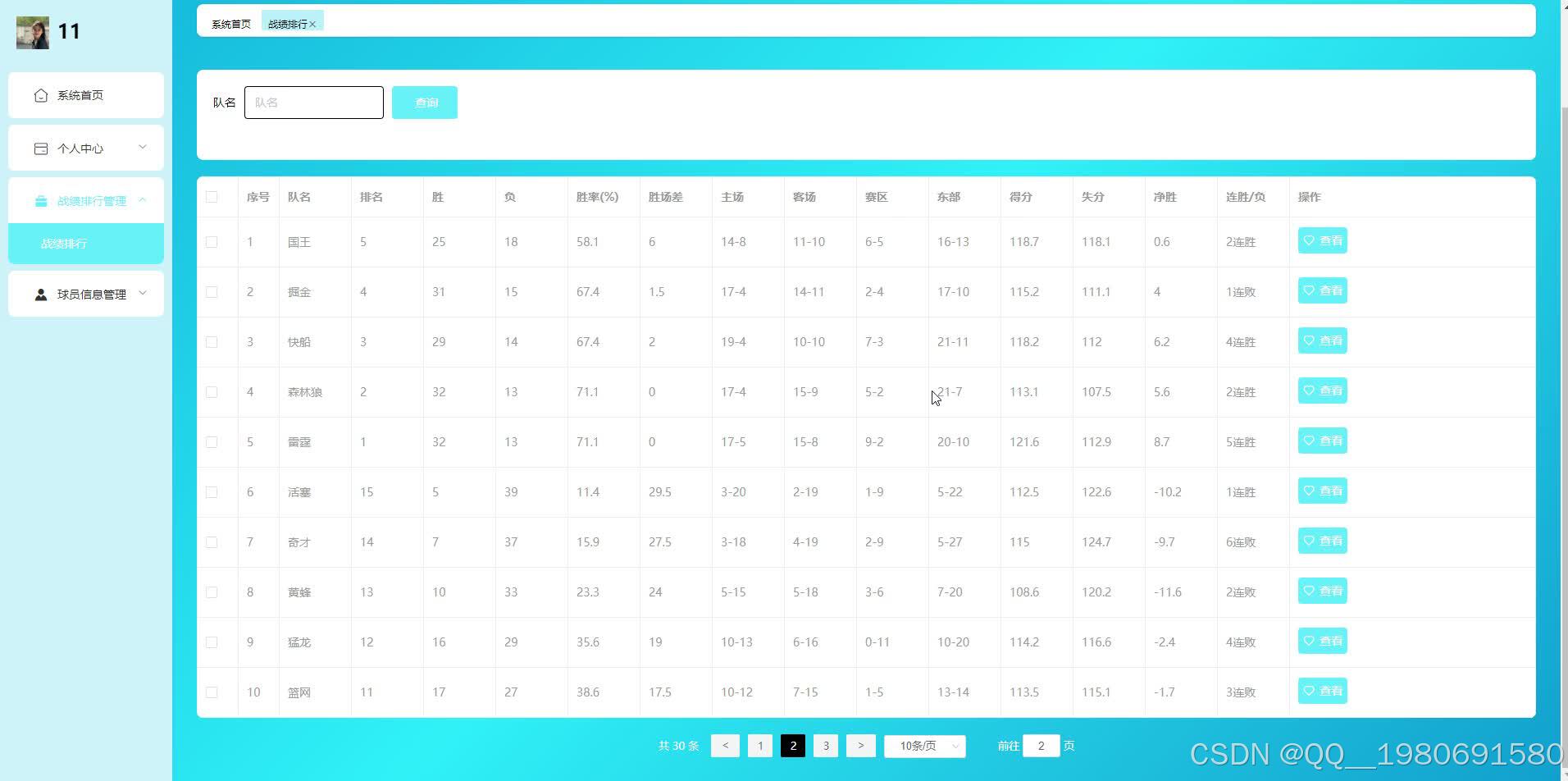Click 查看 for 黄蜂 row
The image size is (1568, 781).
[1322, 591]
